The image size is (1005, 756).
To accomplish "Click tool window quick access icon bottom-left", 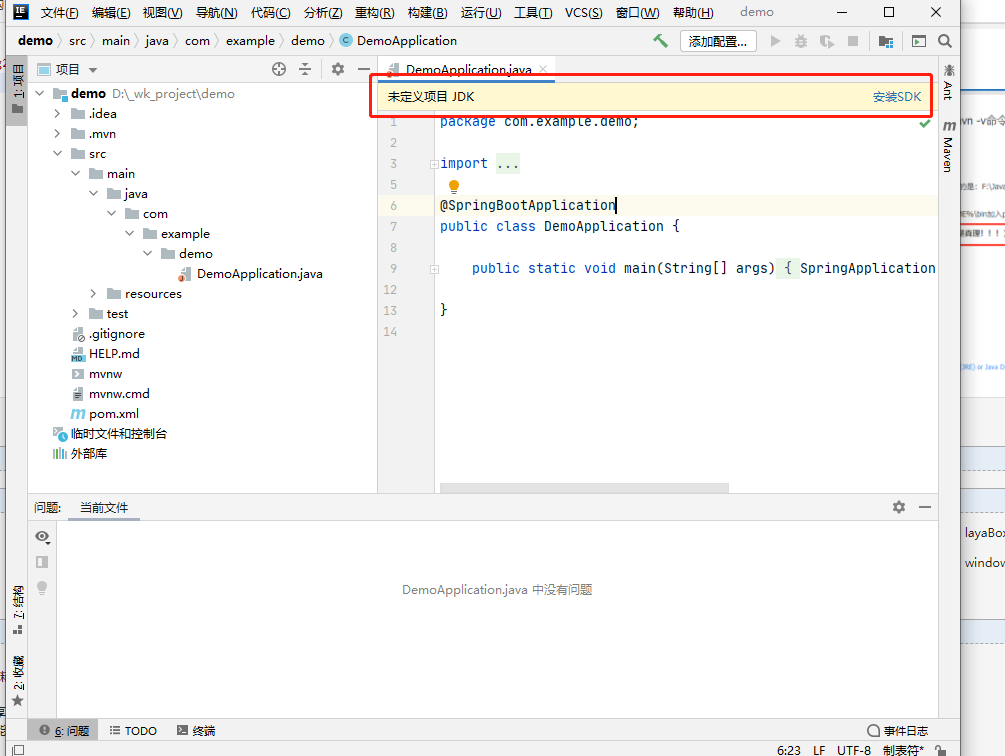I will click(19, 750).
